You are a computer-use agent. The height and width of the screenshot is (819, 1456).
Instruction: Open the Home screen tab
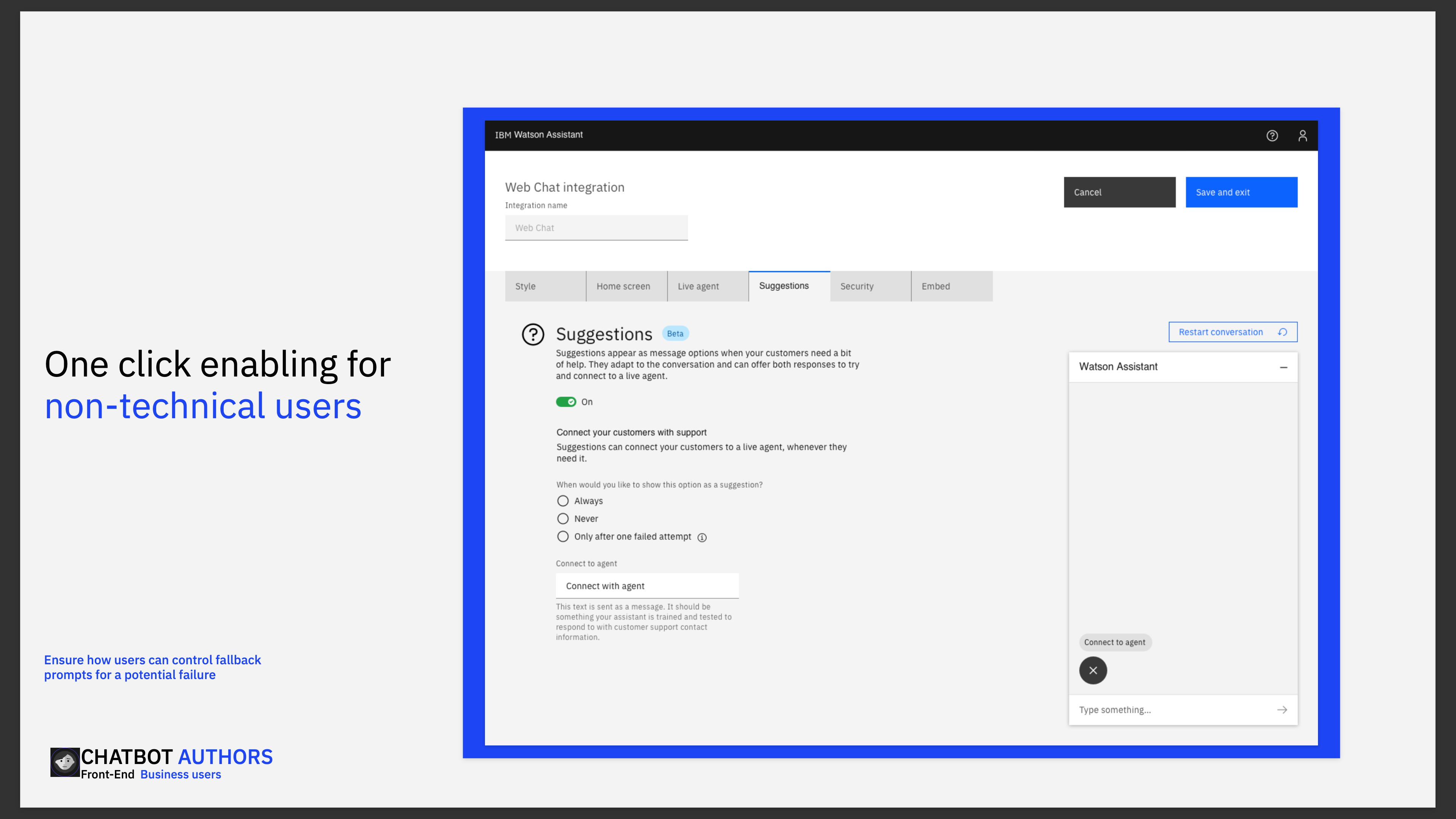point(626,286)
